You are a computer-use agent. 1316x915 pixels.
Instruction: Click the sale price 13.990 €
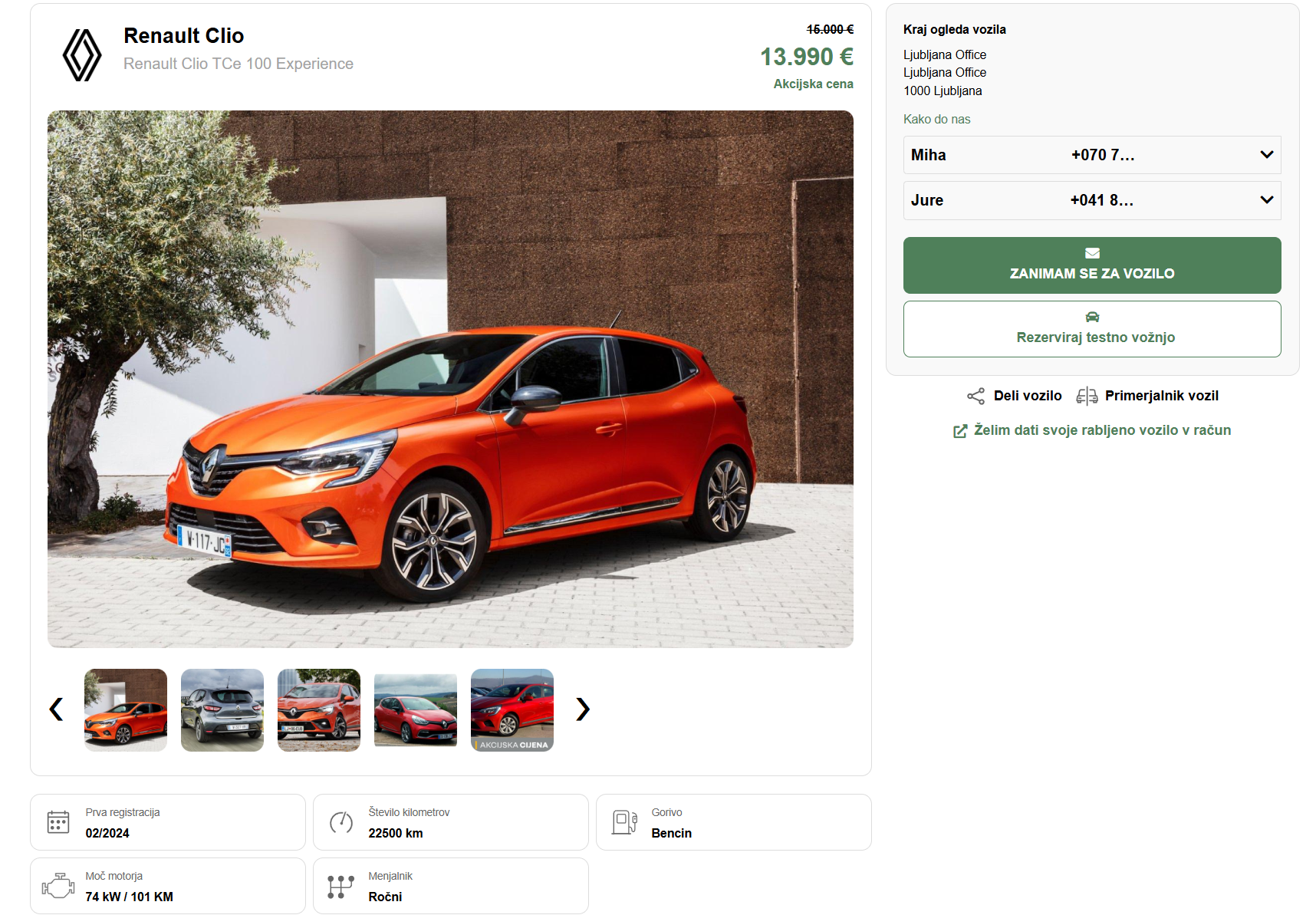[807, 57]
